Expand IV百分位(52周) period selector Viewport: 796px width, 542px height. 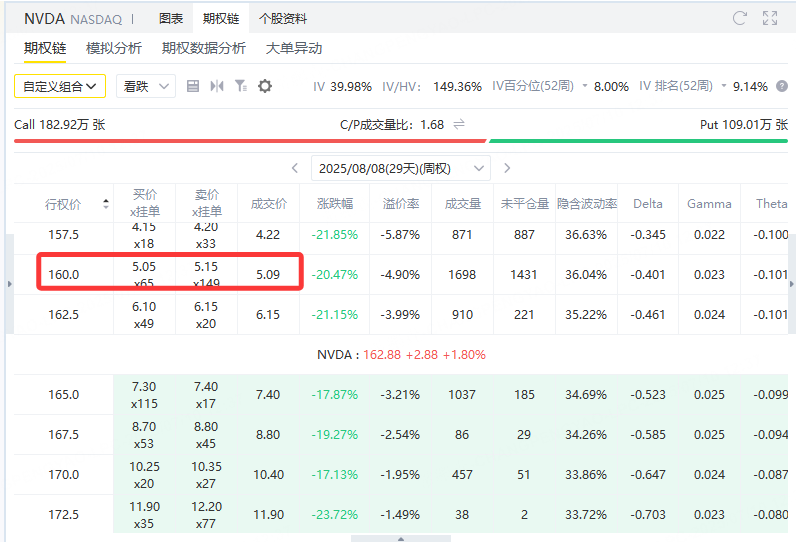click(585, 86)
